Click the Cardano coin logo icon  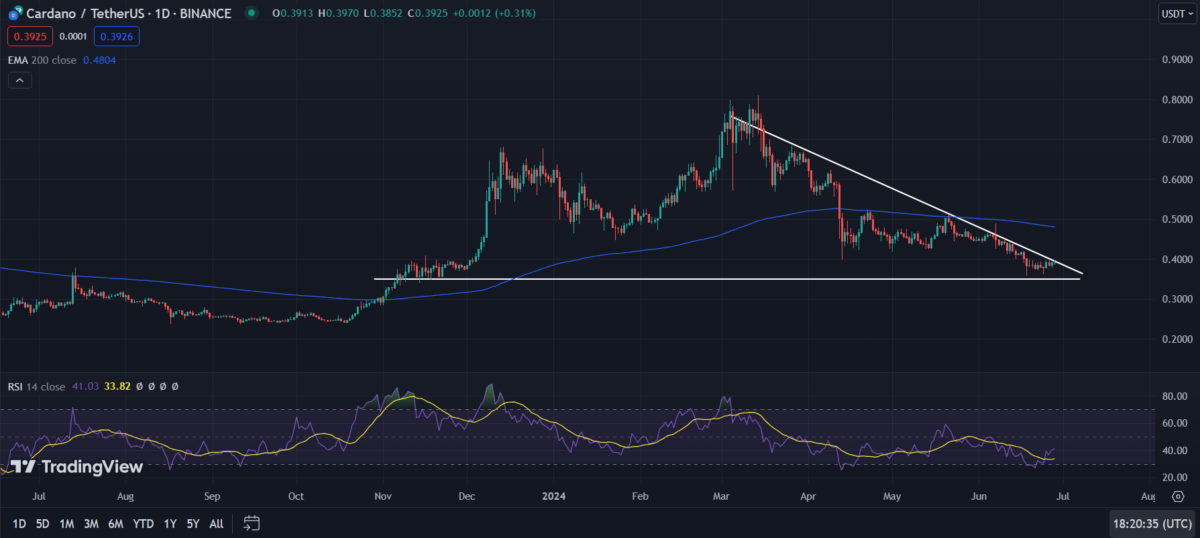(x=15, y=13)
